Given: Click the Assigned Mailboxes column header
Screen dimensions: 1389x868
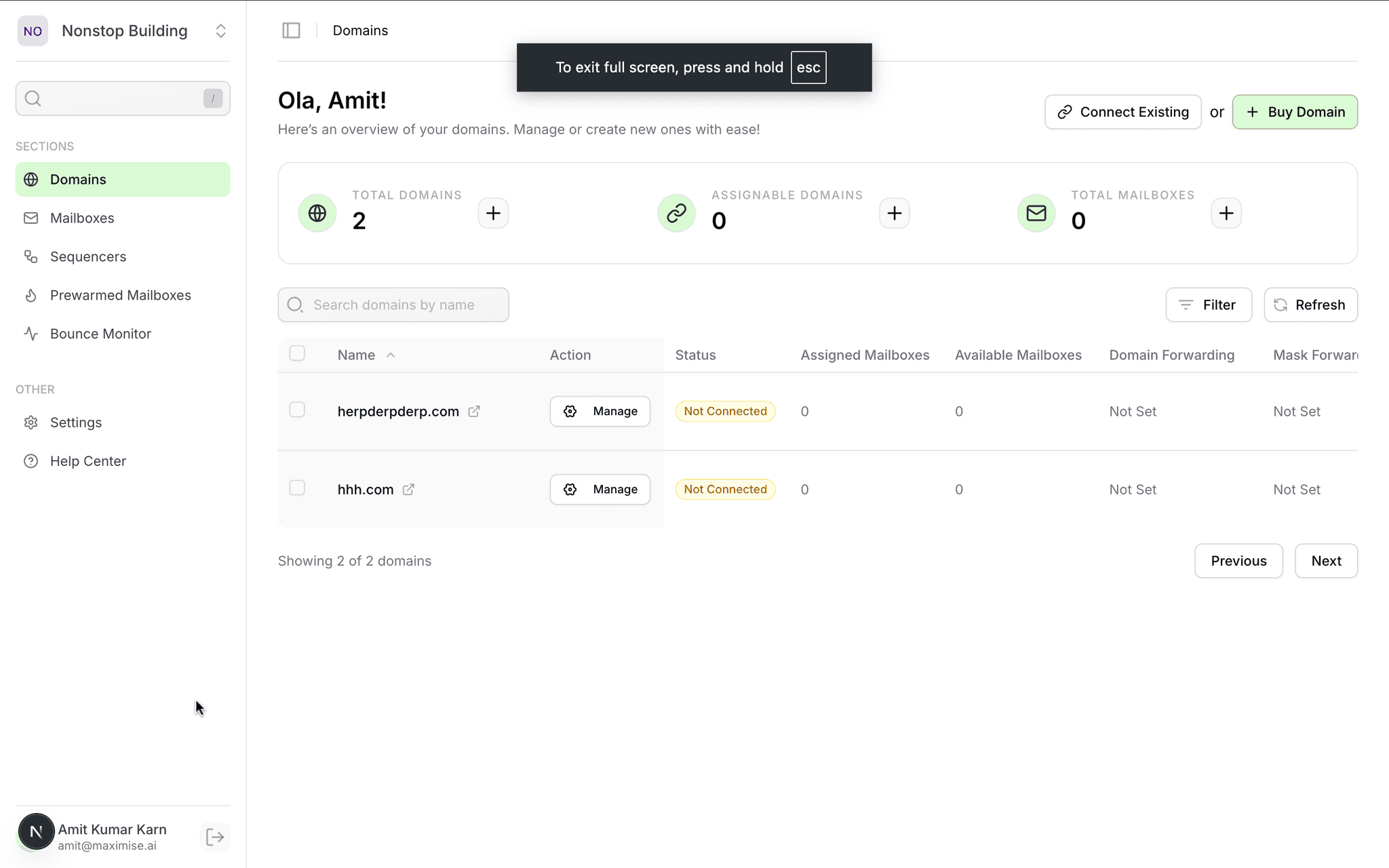Looking at the screenshot, I should (865, 355).
